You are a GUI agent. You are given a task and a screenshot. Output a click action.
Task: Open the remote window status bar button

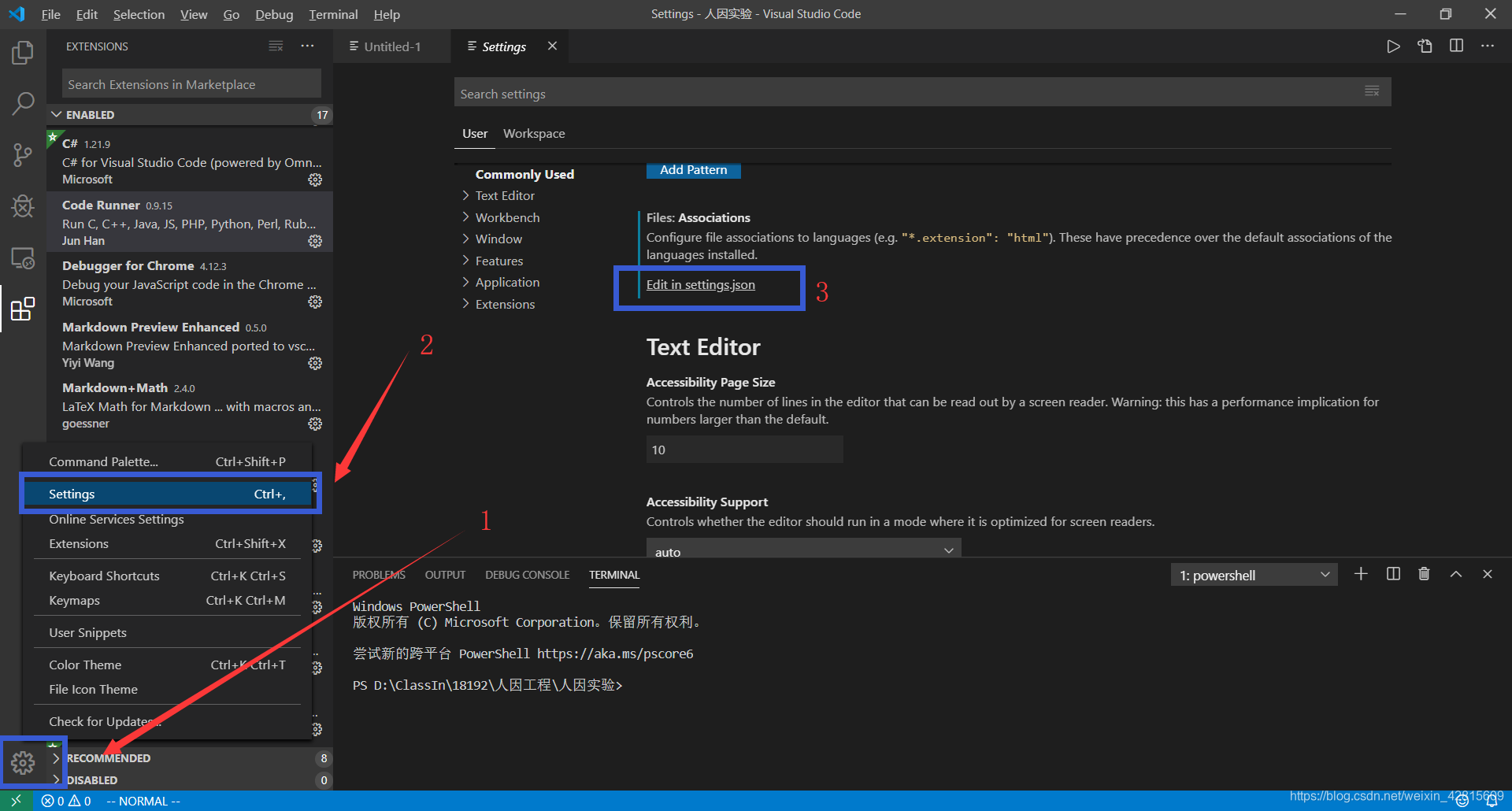(16, 801)
